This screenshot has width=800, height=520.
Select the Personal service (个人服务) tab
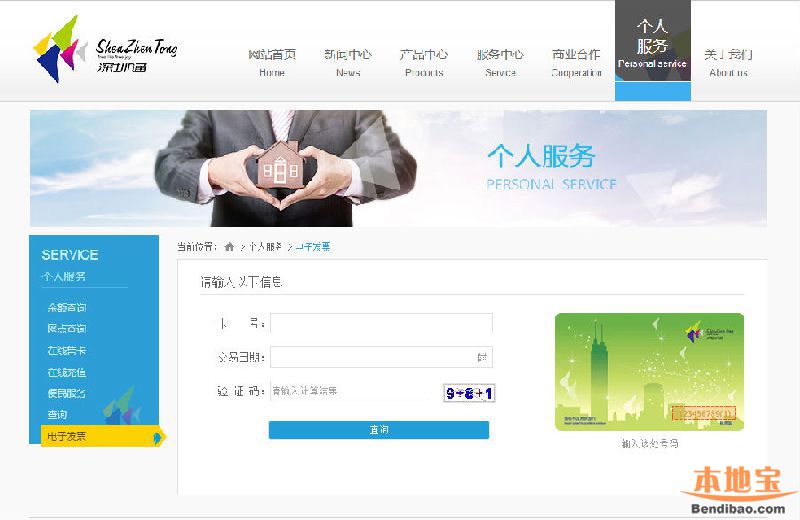tap(653, 50)
